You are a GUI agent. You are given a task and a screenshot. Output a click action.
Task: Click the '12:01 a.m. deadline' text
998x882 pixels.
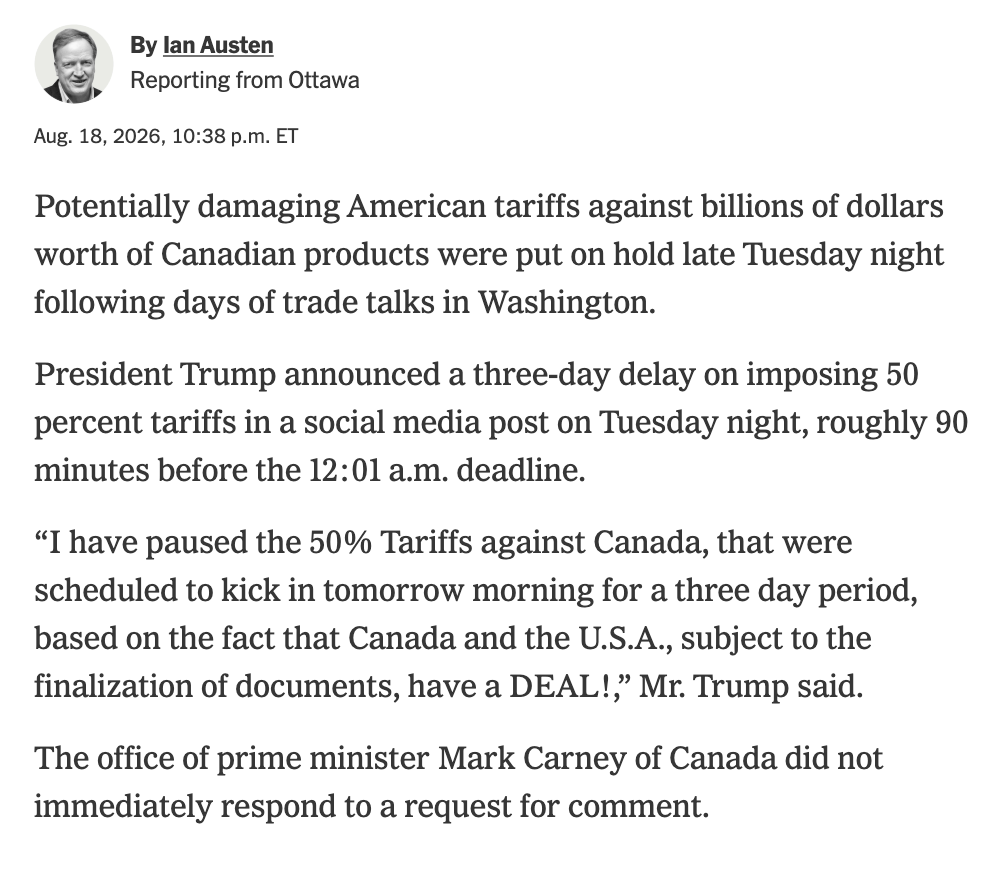[x=447, y=470]
